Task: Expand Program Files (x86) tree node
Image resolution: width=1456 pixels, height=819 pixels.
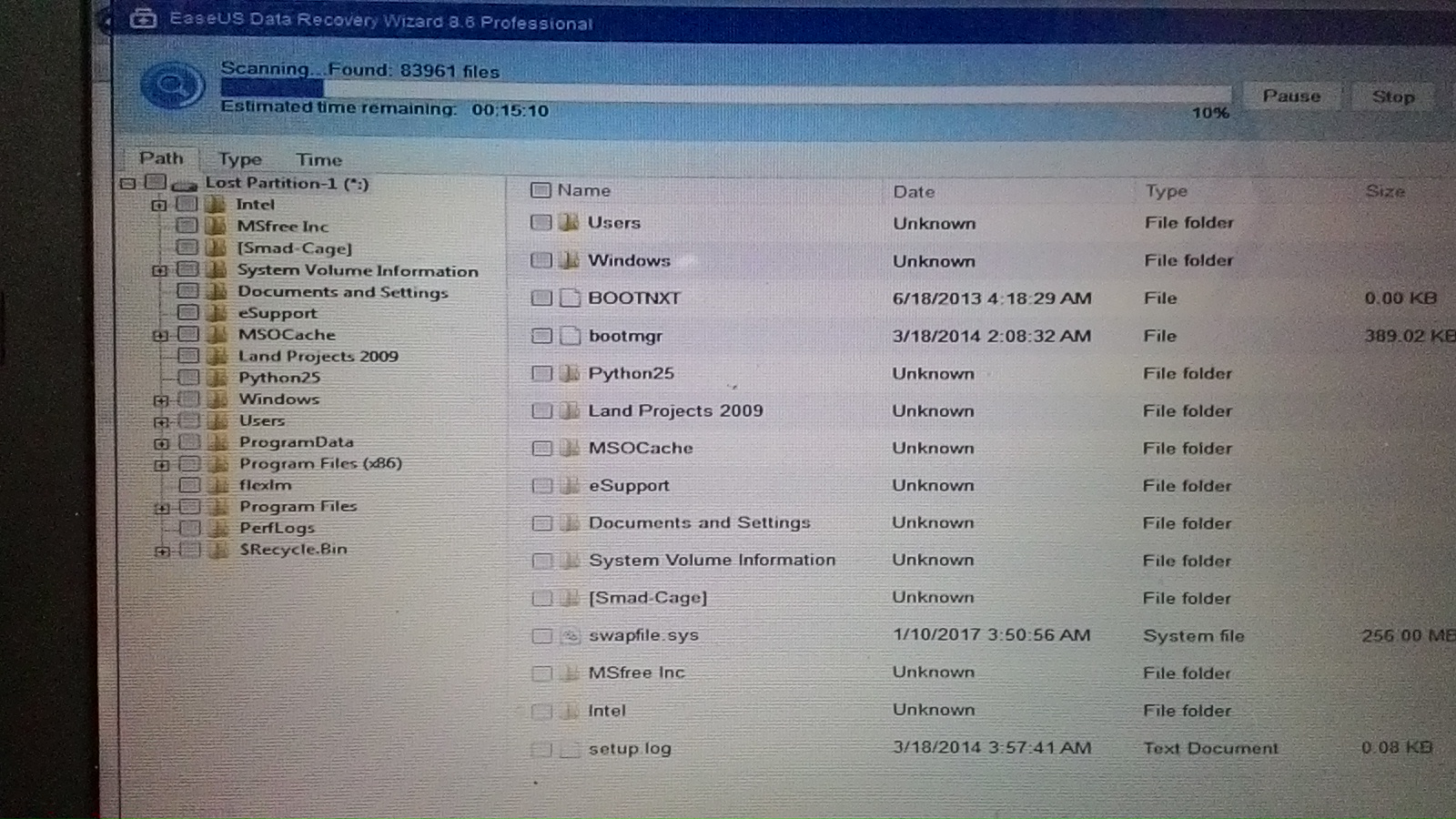Action: click(162, 464)
